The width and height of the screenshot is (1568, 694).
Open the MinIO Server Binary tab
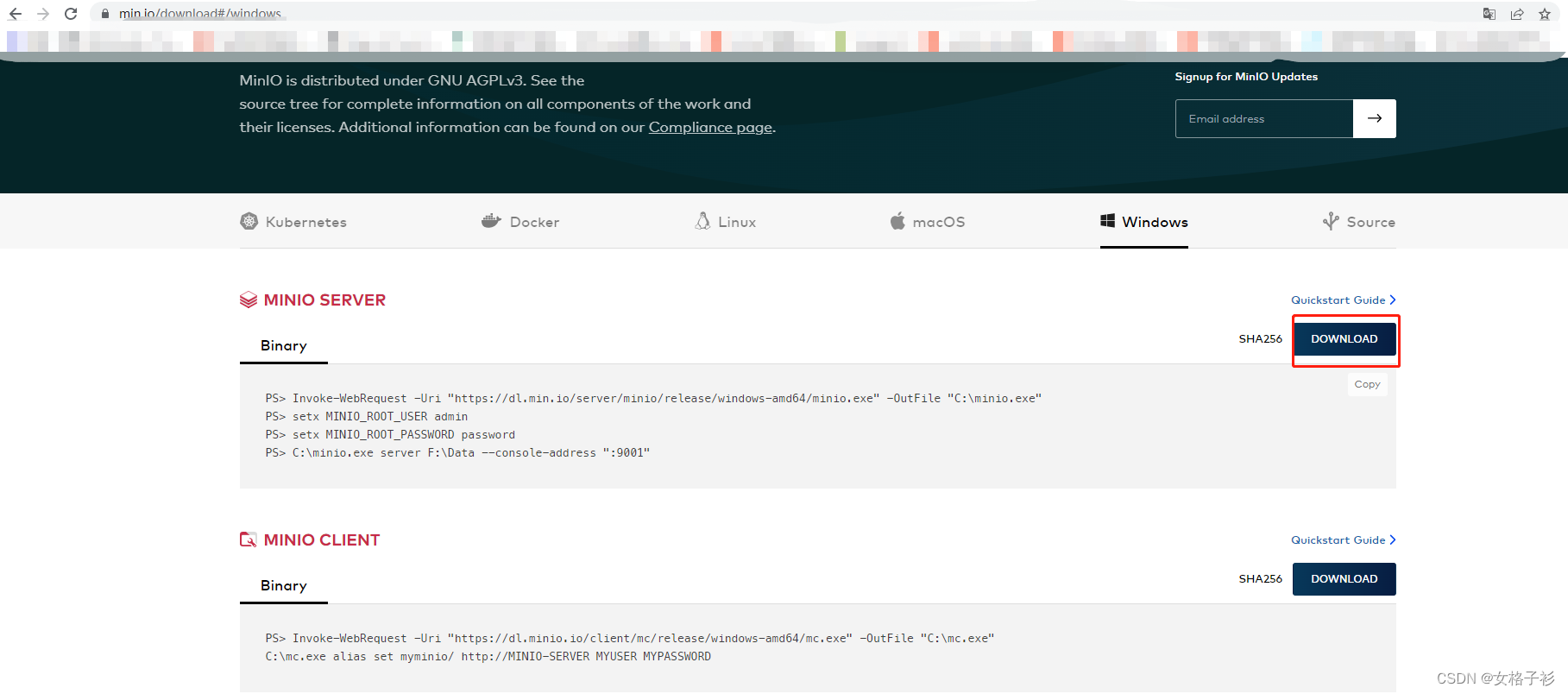tap(284, 345)
